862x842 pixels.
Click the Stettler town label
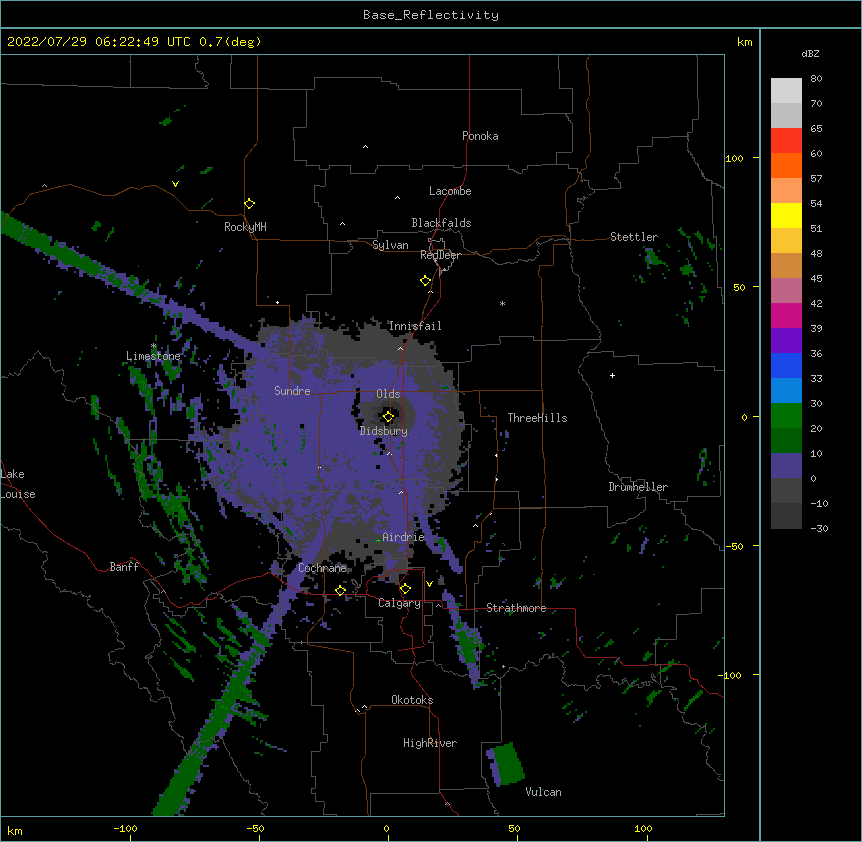pos(634,237)
